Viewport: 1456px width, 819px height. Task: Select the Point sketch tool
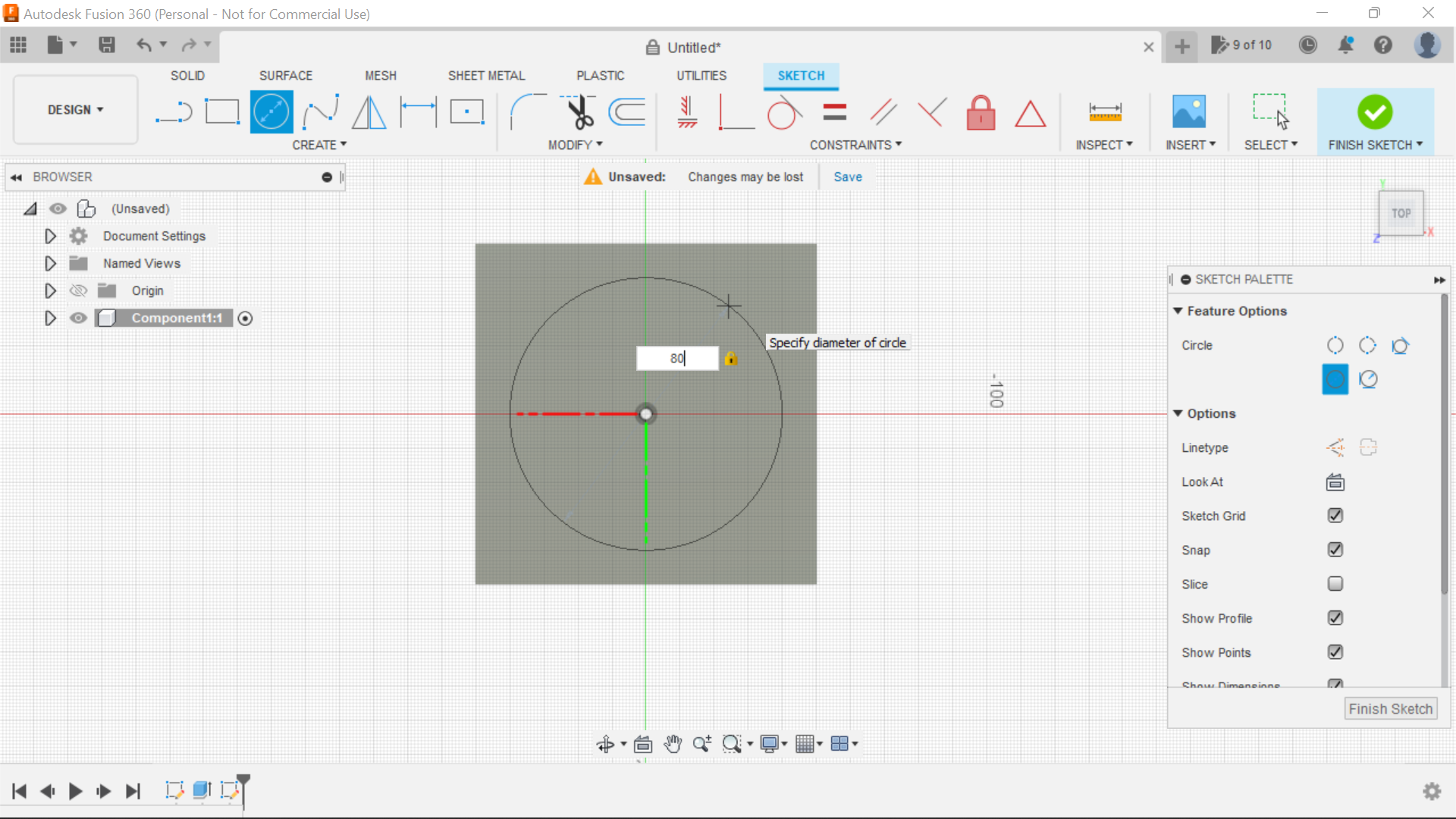(467, 112)
